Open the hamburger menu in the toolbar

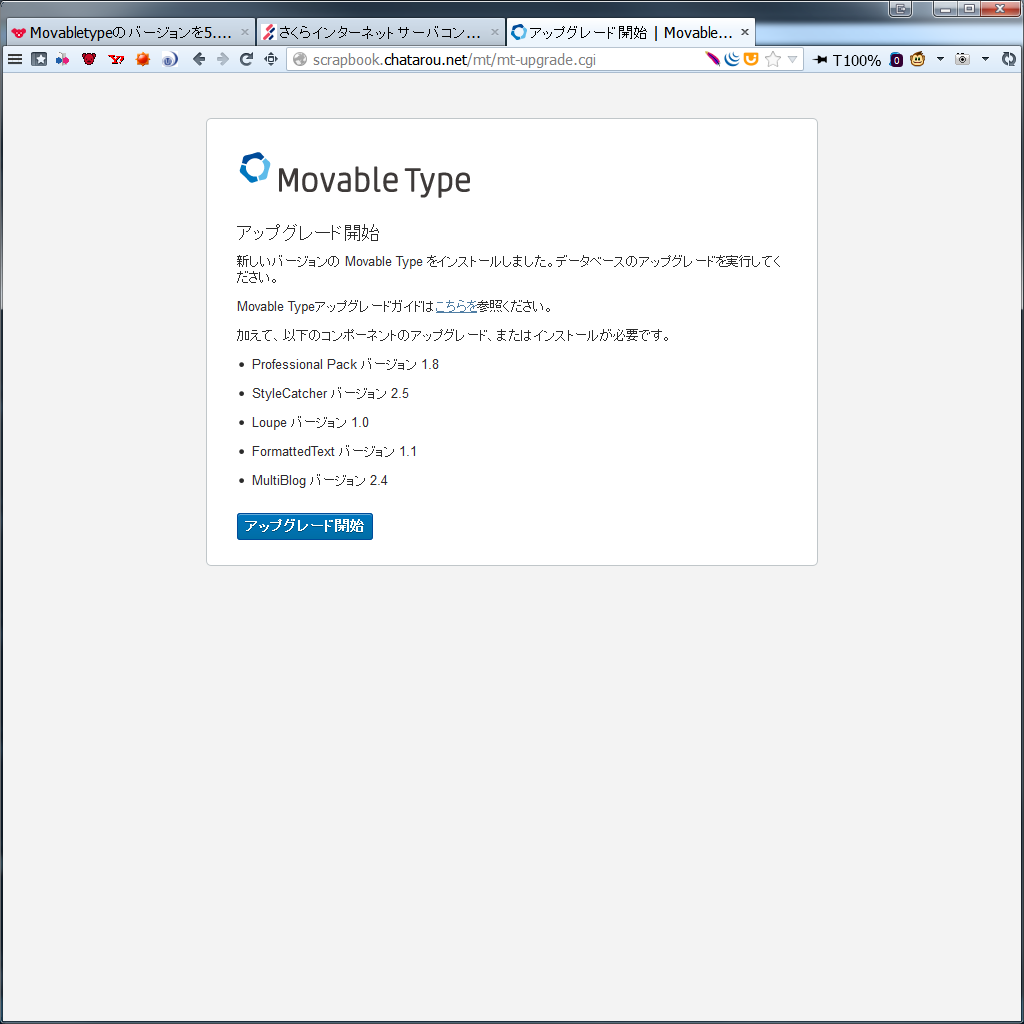(15, 59)
